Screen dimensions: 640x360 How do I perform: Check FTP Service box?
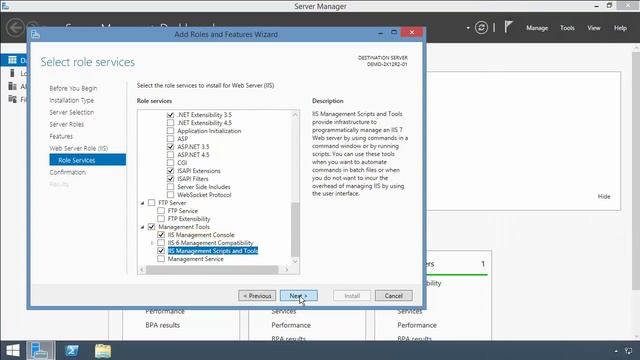[161, 211]
